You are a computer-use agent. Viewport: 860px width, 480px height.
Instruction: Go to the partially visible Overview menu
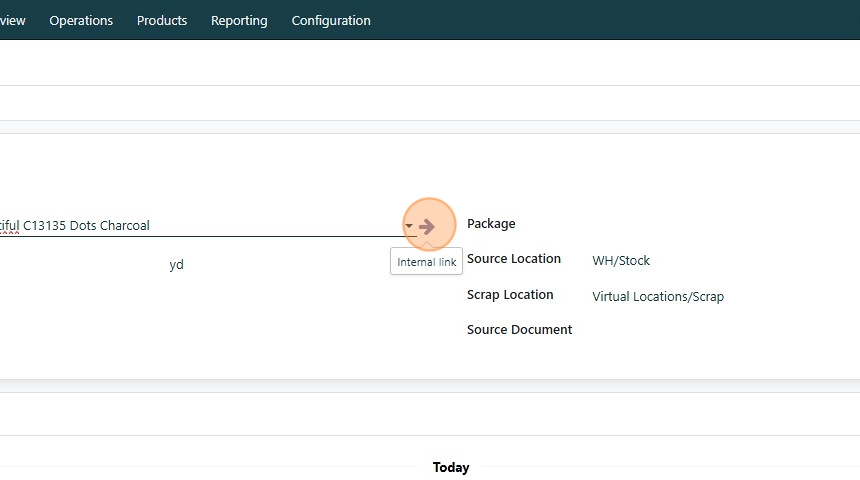pyautogui.click(x=12, y=20)
